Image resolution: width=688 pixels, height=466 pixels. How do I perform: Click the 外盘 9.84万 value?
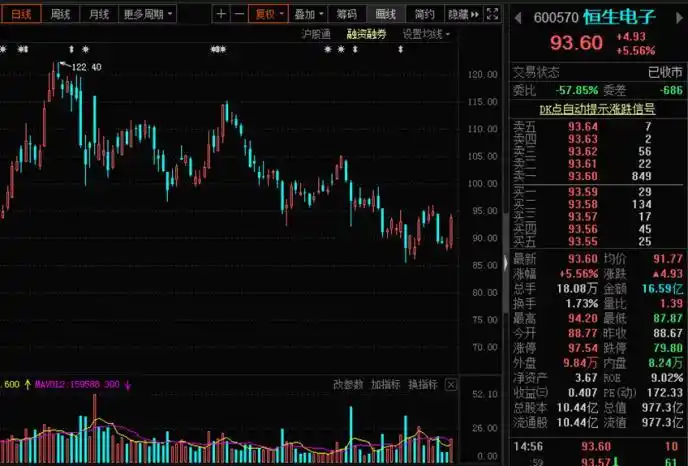point(580,363)
